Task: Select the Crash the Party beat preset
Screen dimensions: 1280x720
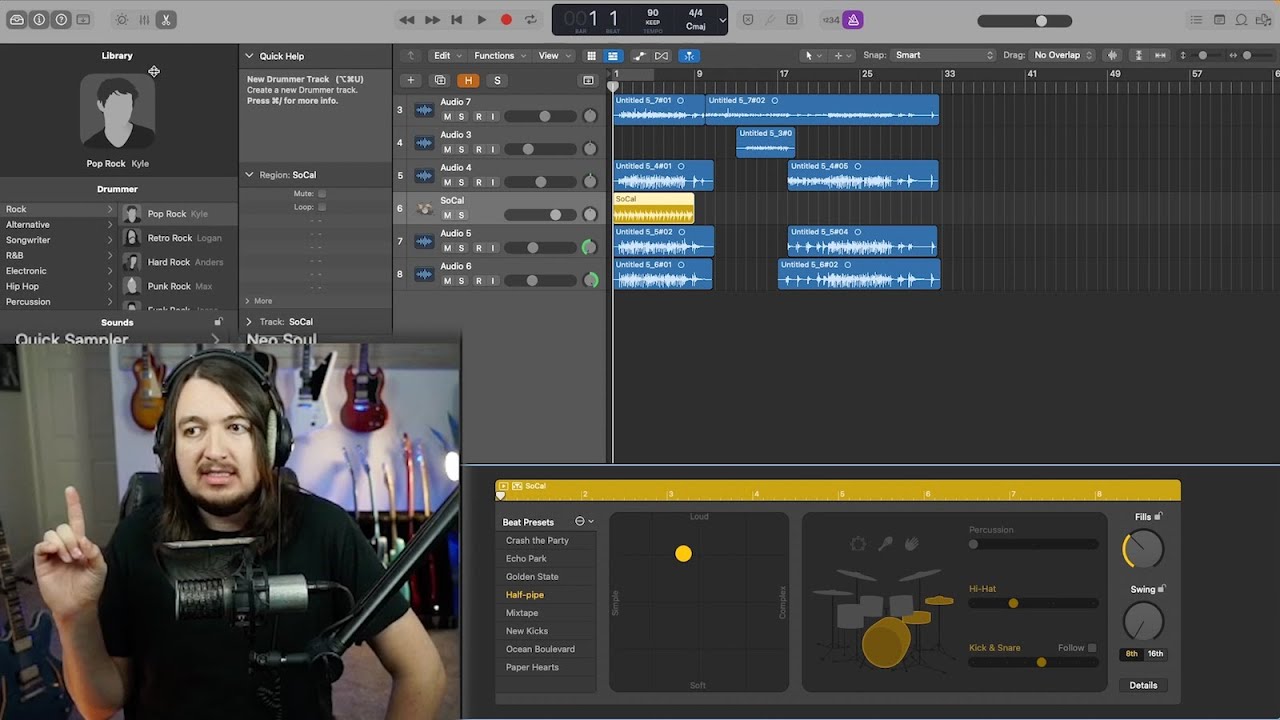Action: point(537,540)
